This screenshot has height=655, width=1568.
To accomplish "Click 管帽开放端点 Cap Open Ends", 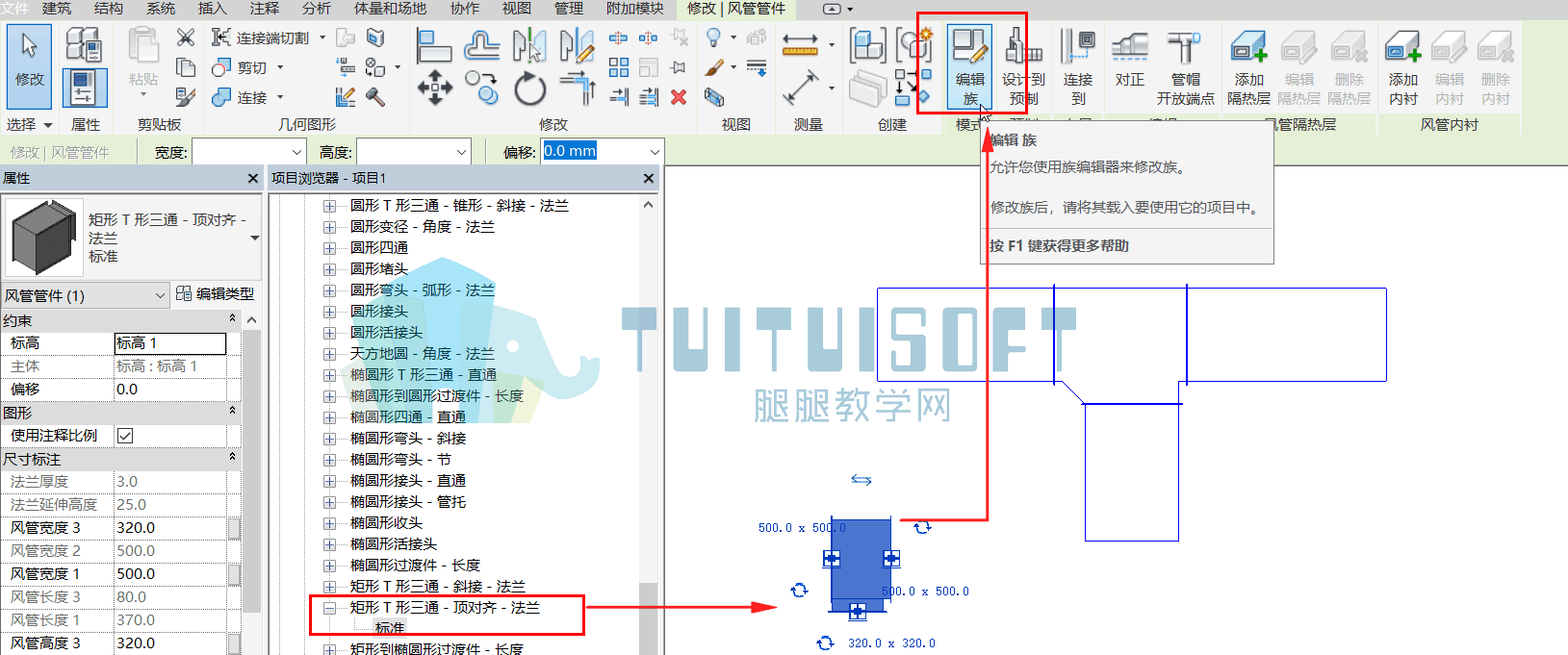I will (x=1185, y=65).
